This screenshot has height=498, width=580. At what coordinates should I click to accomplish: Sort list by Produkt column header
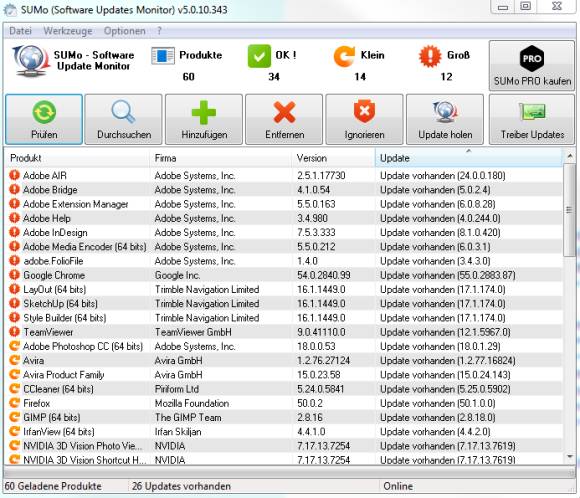point(77,158)
